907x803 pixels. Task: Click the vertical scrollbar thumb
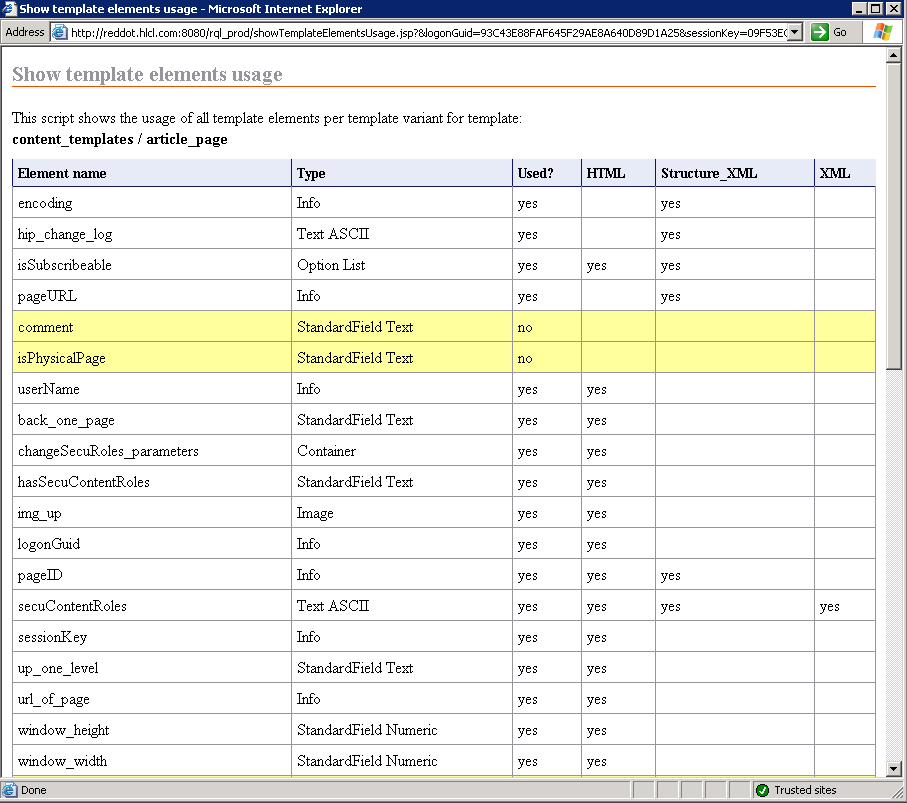[894, 215]
